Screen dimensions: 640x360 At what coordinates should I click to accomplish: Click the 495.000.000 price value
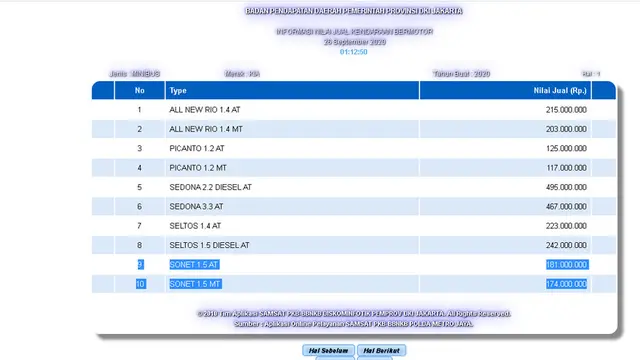566,187
